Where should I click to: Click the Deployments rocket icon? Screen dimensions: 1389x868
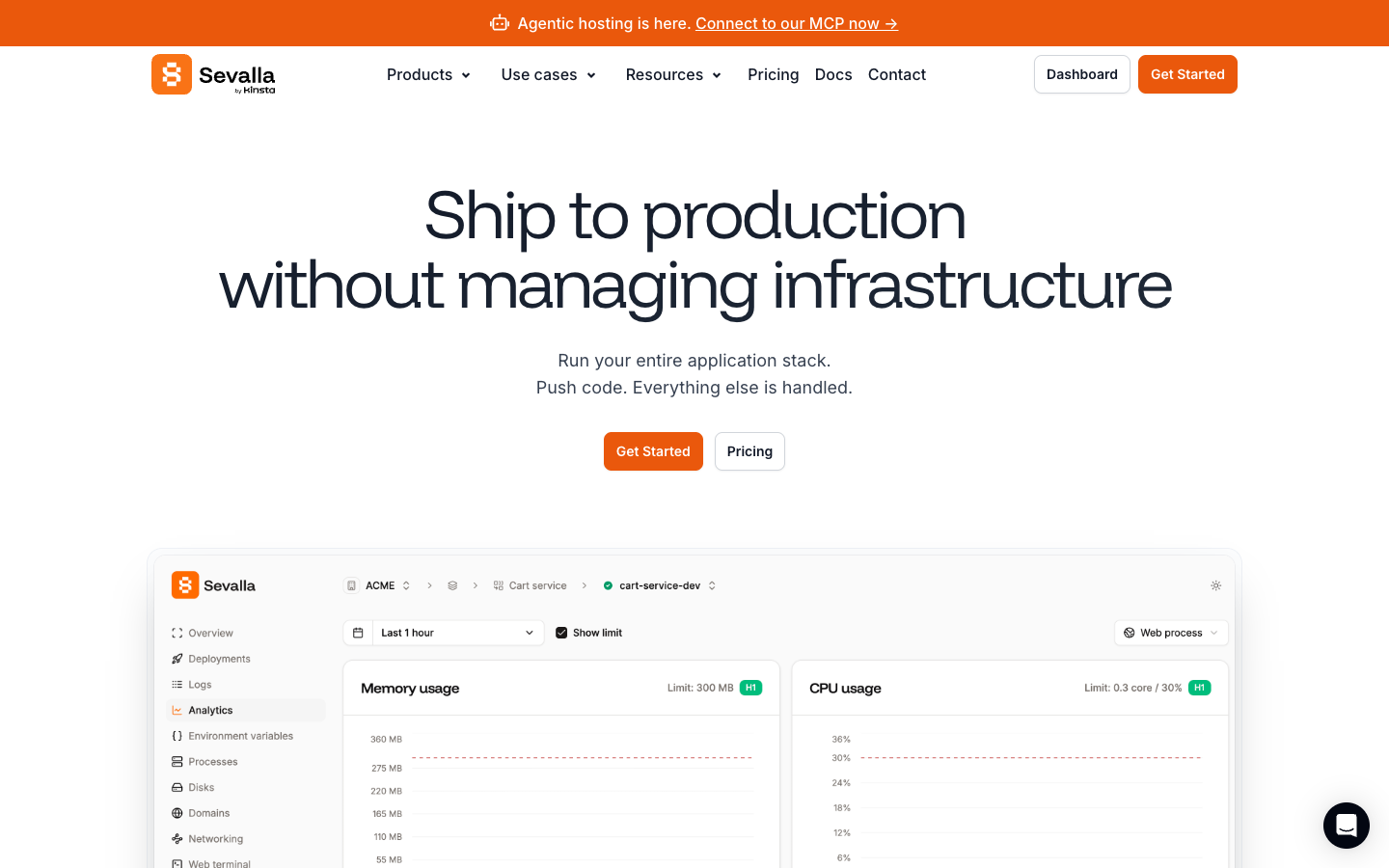pos(177,659)
